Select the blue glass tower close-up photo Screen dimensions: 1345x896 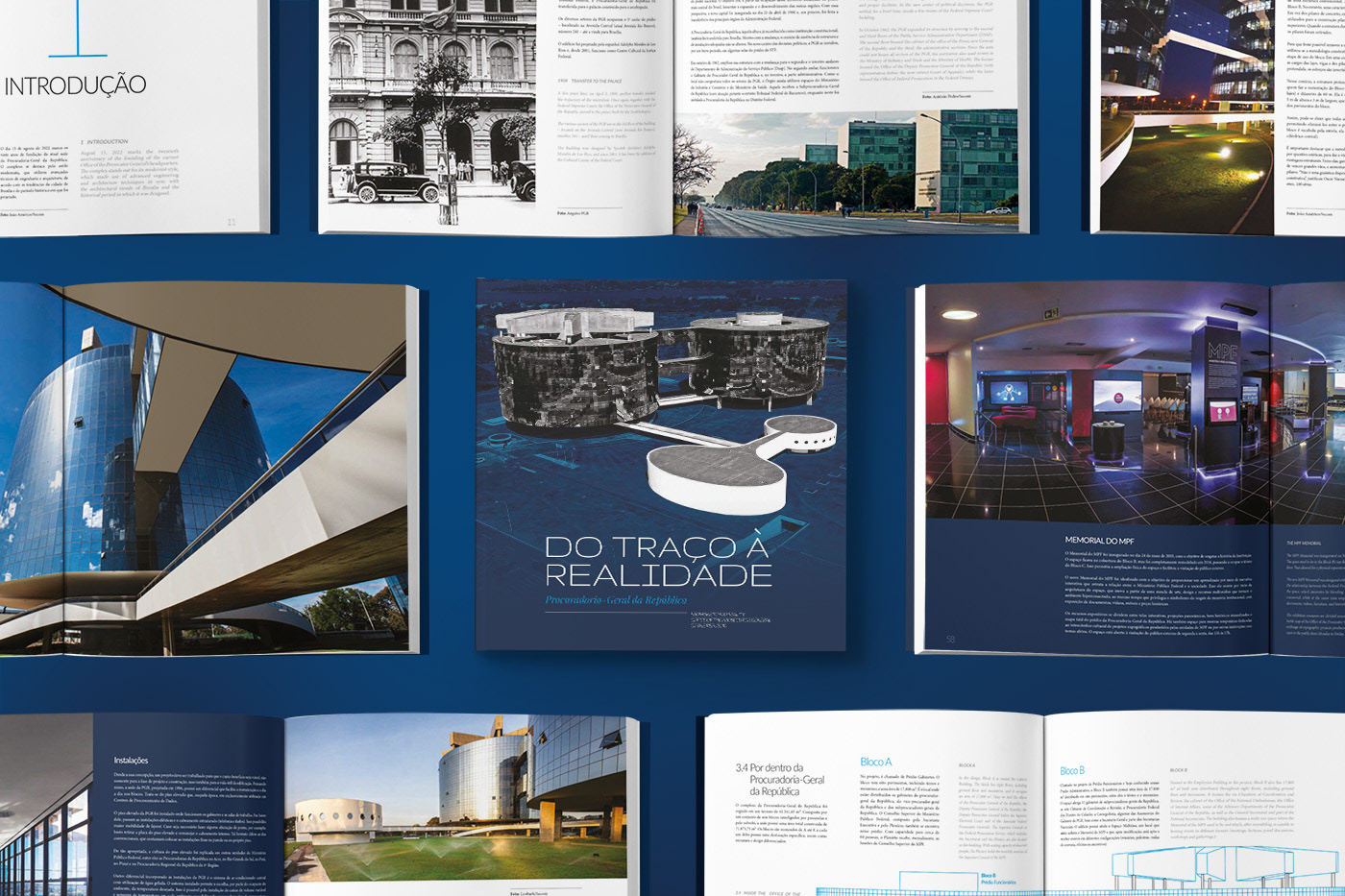click(204, 469)
